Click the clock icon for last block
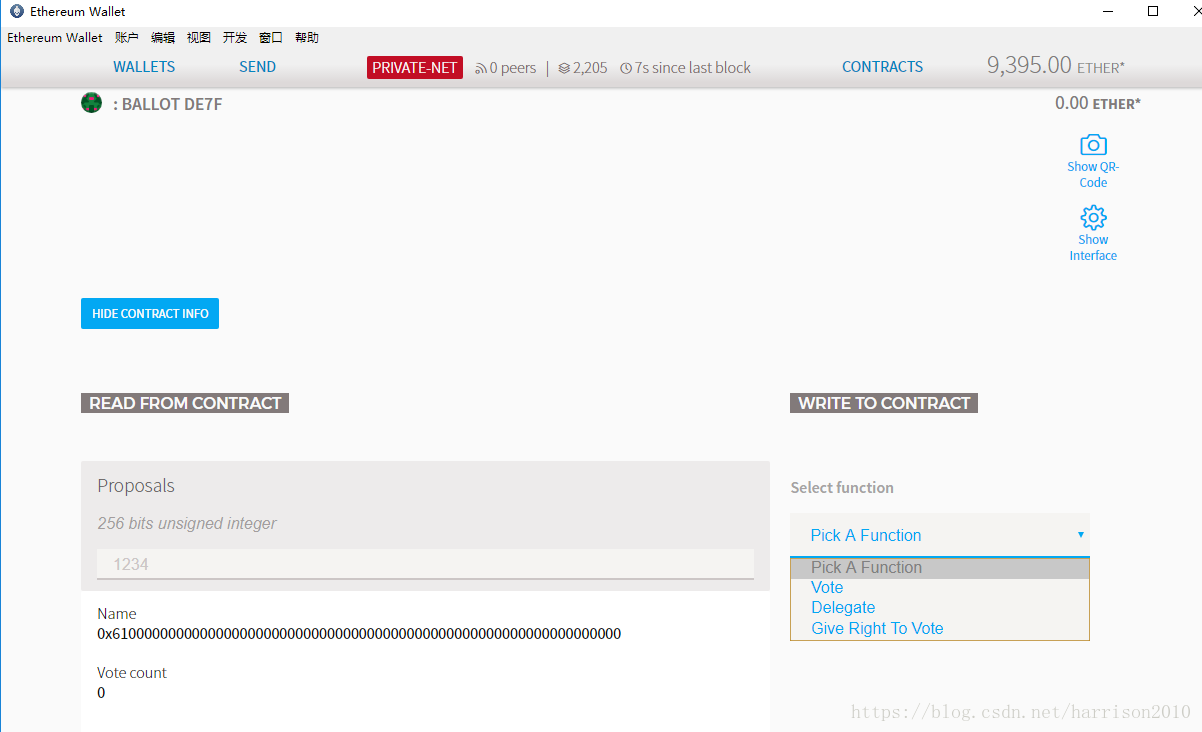This screenshot has height=732, width=1202. [626, 69]
